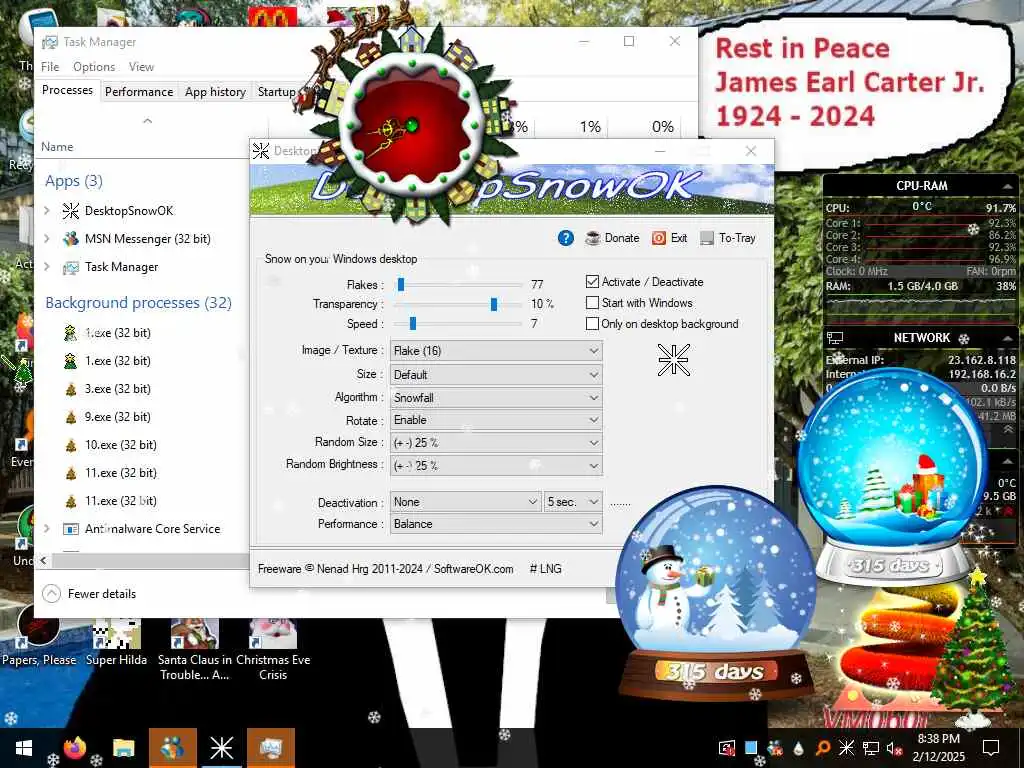Open the File menu in Task Manager
Viewport: 1024px width, 768px height.
pos(50,67)
